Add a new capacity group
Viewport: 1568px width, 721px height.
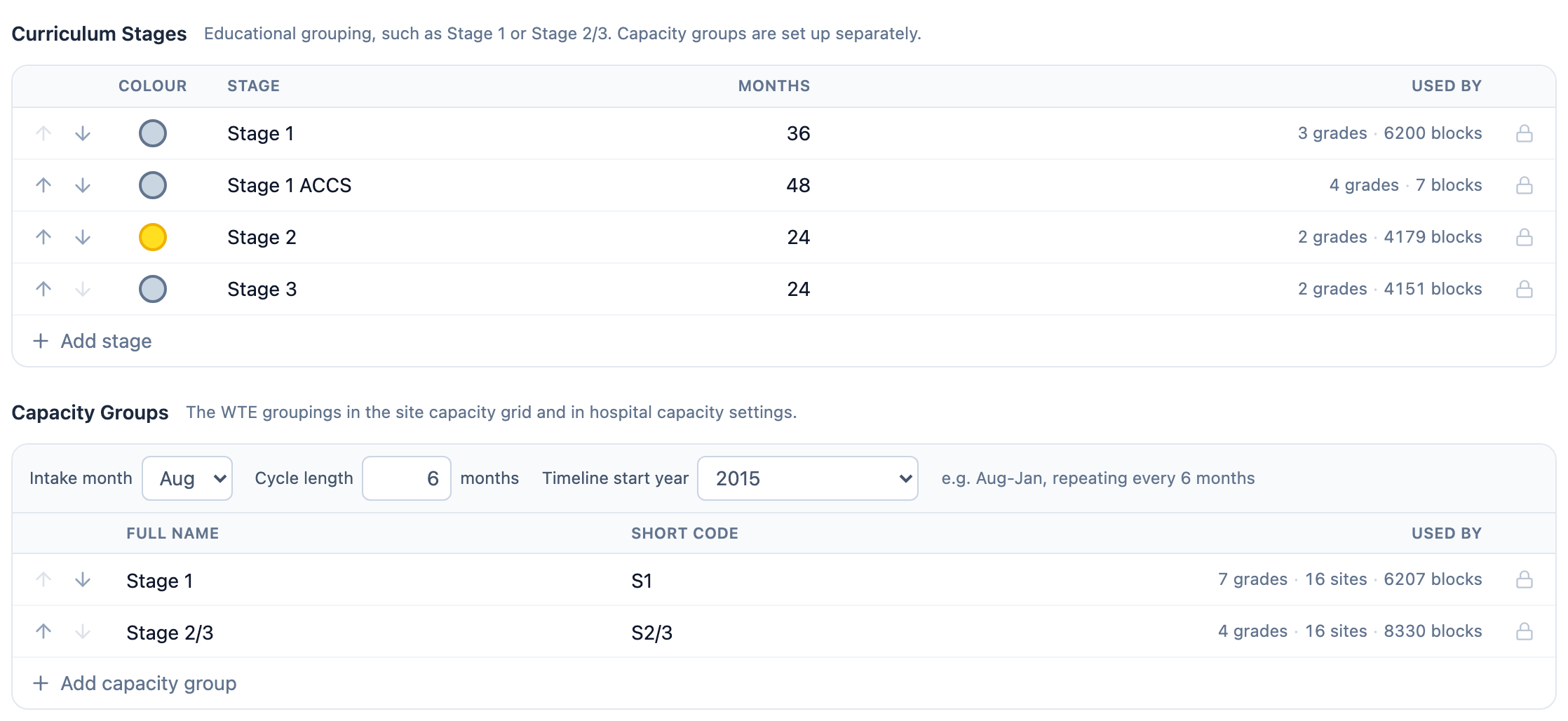point(135,683)
